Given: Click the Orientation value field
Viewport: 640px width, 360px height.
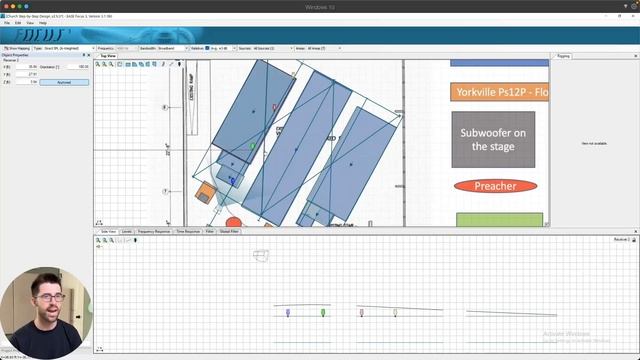Looking at the screenshot, I should point(78,67).
